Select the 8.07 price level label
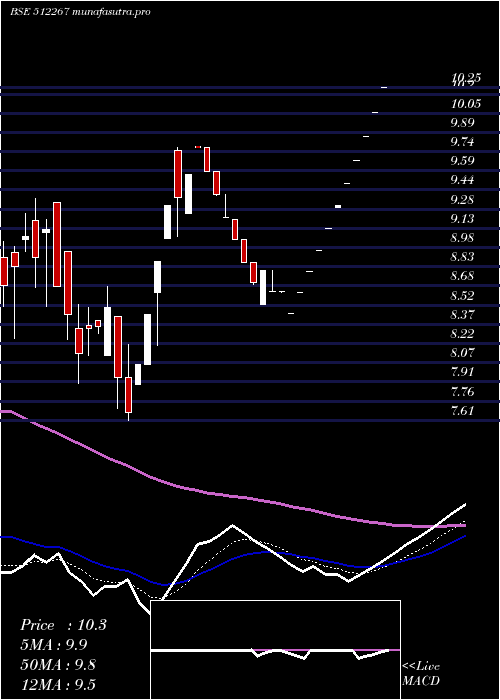Image resolution: width=500 pixels, height=700 pixels. click(x=462, y=353)
